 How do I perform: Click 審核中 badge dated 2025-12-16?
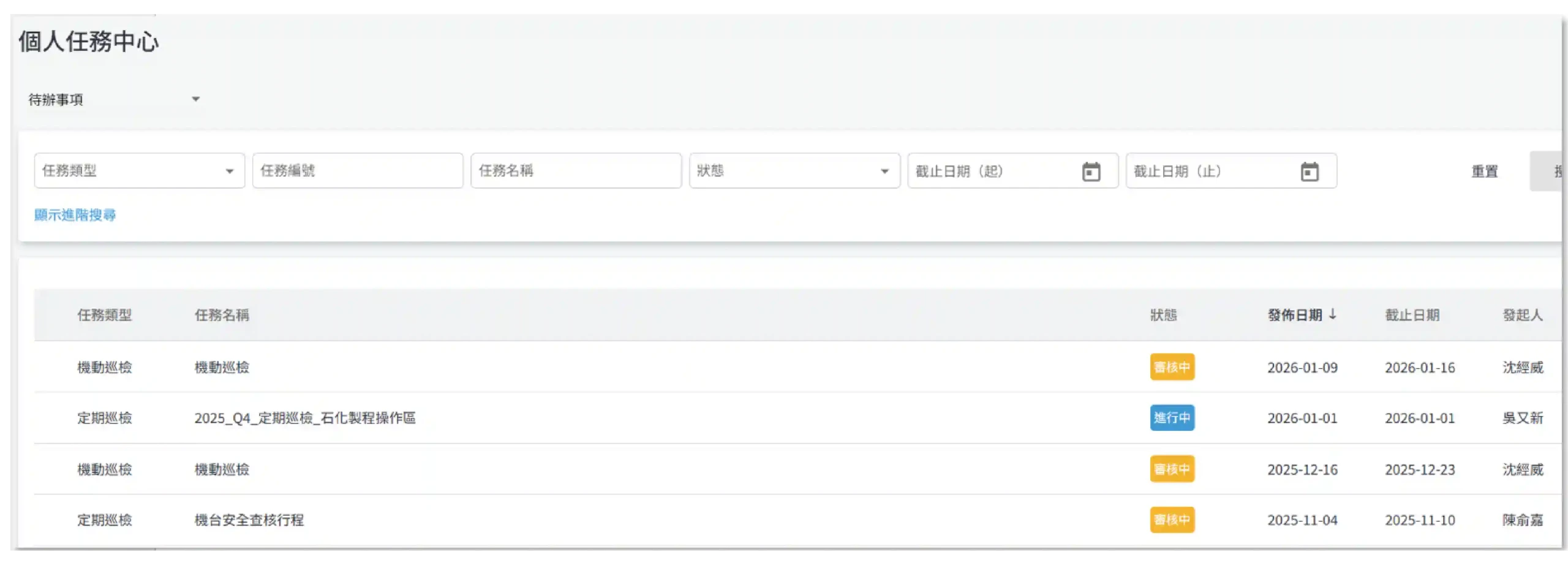(x=1172, y=469)
